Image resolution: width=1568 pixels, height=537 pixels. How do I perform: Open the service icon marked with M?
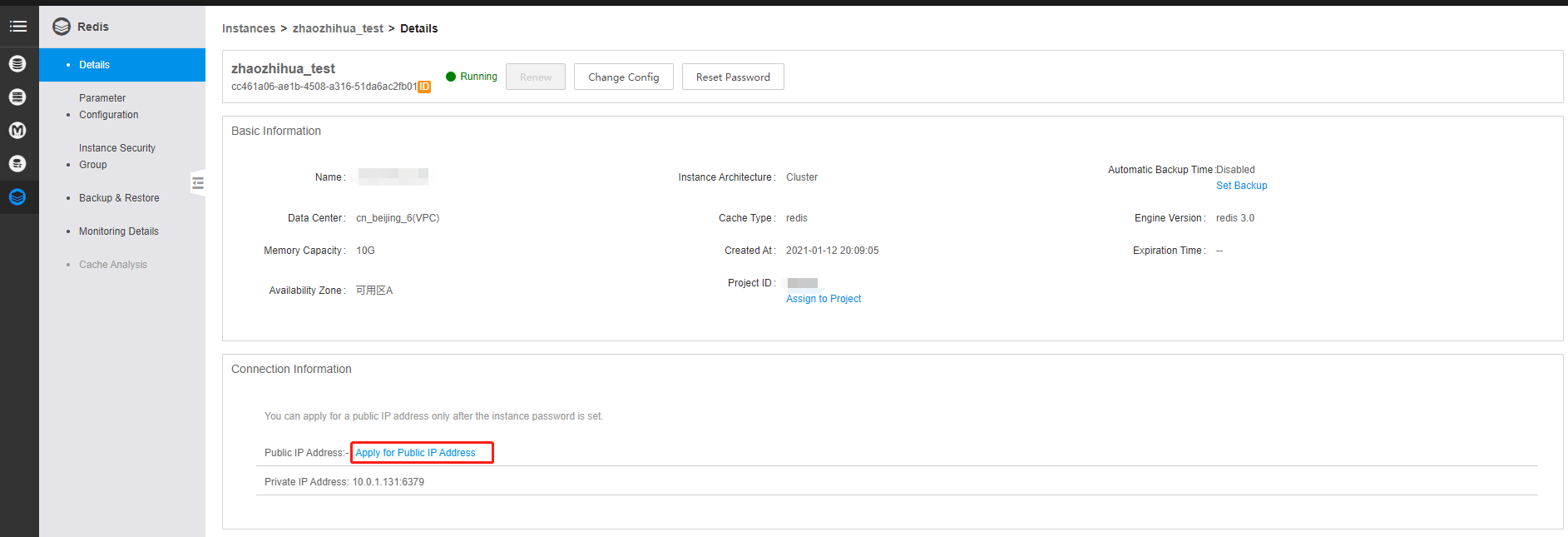click(17, 131)
